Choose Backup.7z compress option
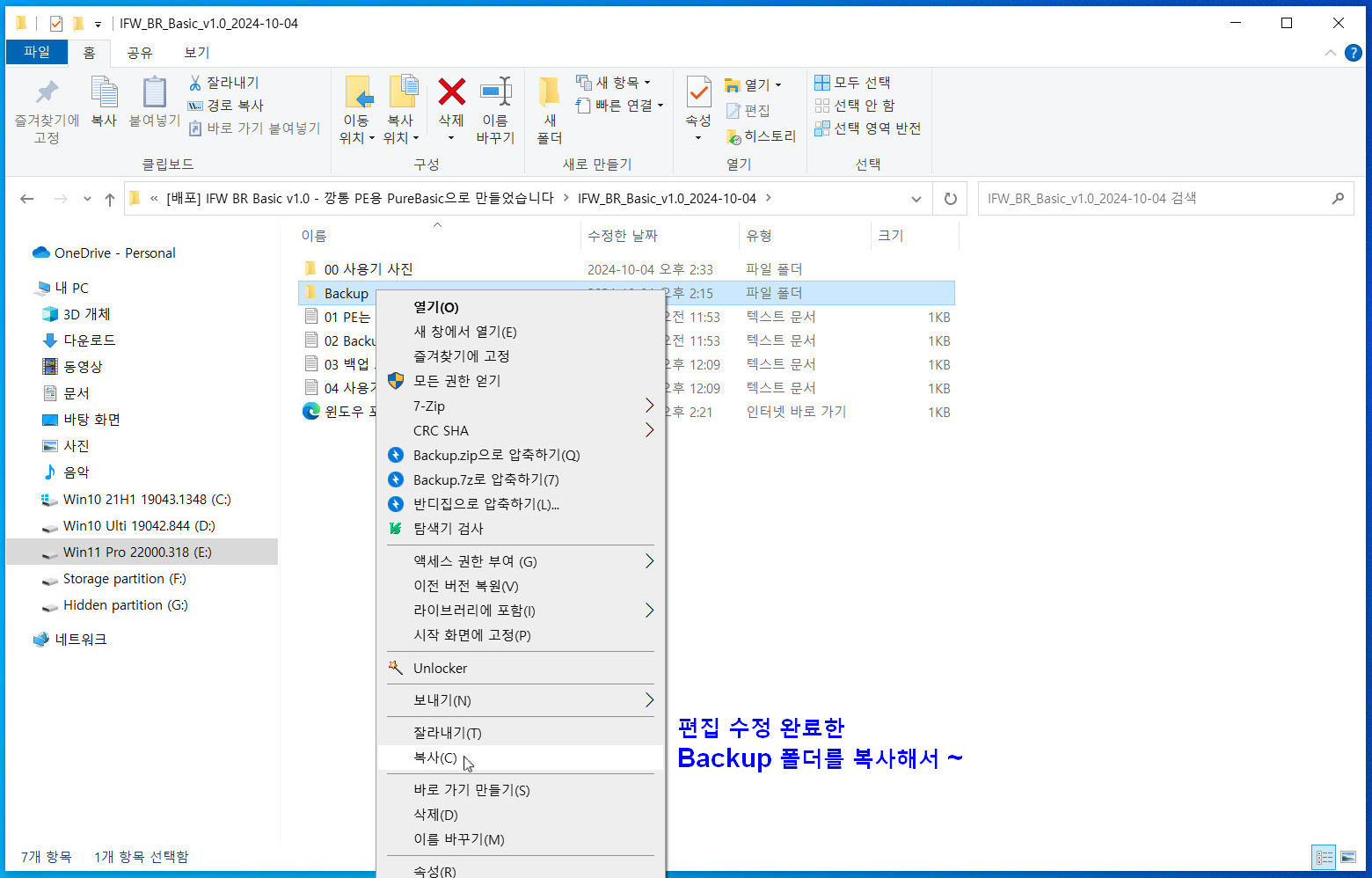Image resolution: width=1372 pixels, height=878 pixels. pos(520,479)
